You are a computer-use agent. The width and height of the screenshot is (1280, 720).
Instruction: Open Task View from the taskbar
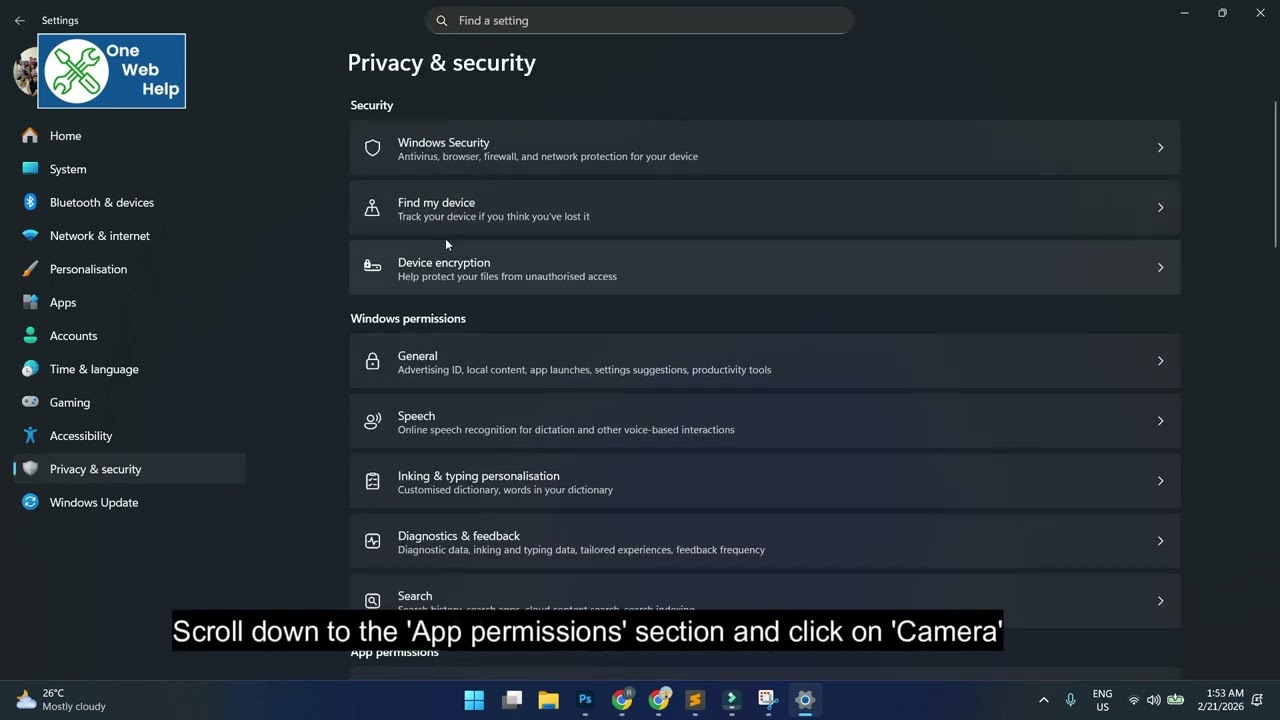pyautogui.click(x=512, y=700)
